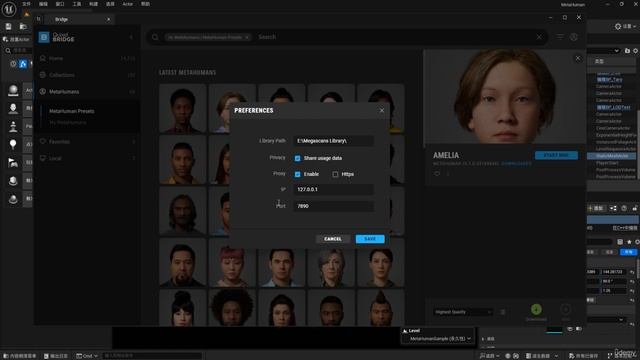Image resolution: width=640 pixels, height=360 pixels.
Task: Toggle the proxy Enable checkbox
Action: [x=298, y=174]
